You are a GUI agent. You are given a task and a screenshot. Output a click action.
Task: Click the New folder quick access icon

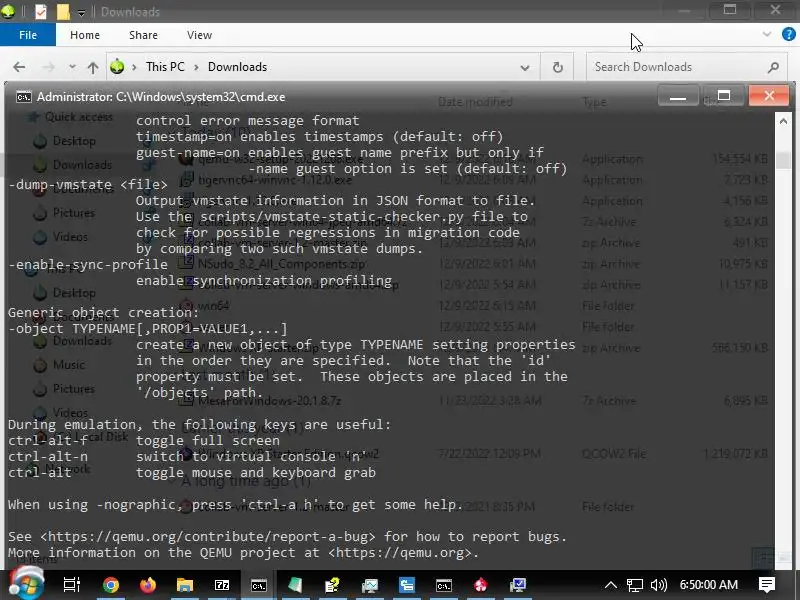63,11
